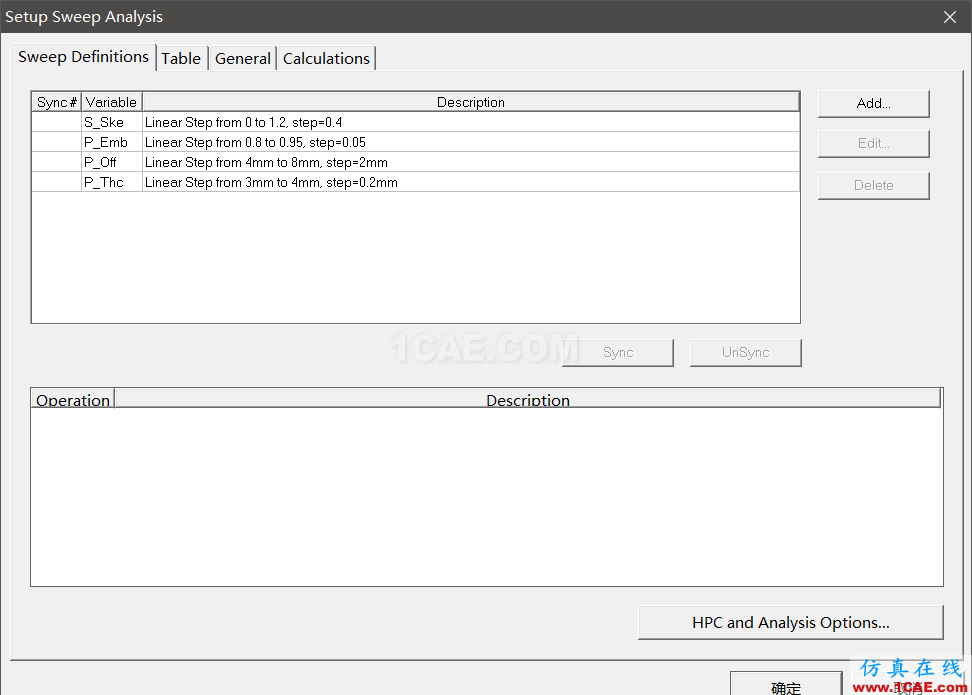Click the Sync # column header
The image size is (972, 695).
(x=56, y=102)
